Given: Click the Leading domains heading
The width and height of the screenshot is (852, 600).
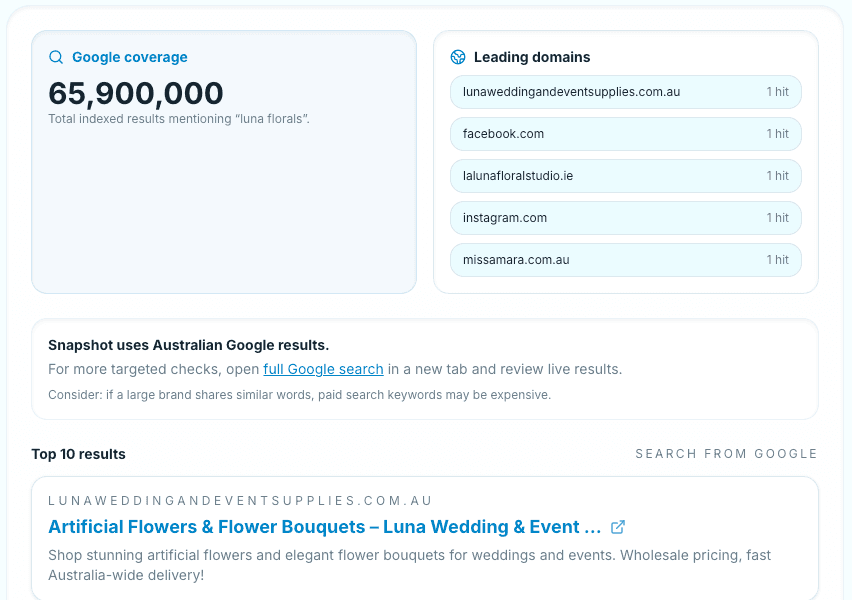Looking at the screenshot, I should pyautogui.click(x=532, y=57).
